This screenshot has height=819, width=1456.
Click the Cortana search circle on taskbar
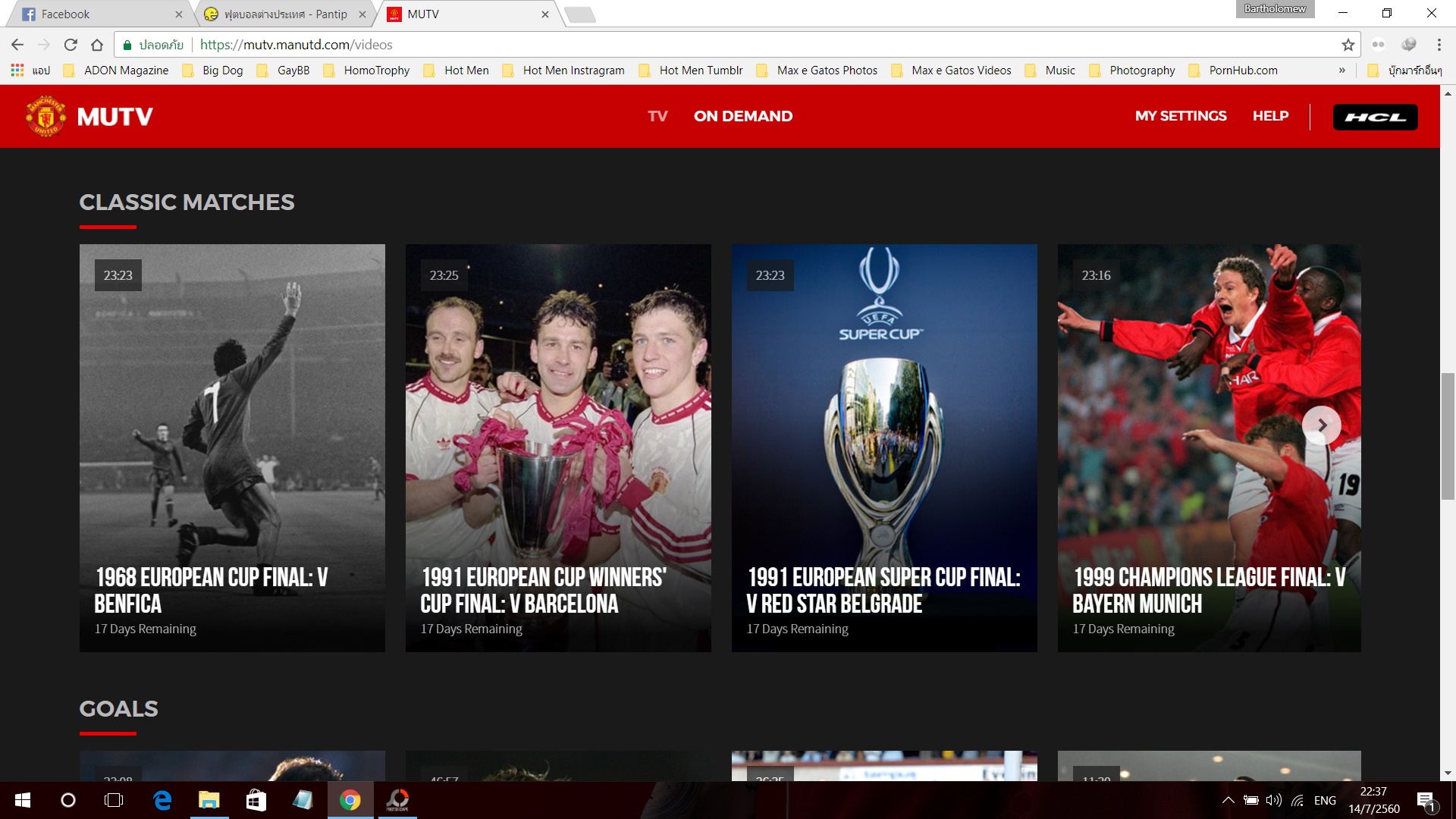(x=67, y=800)
